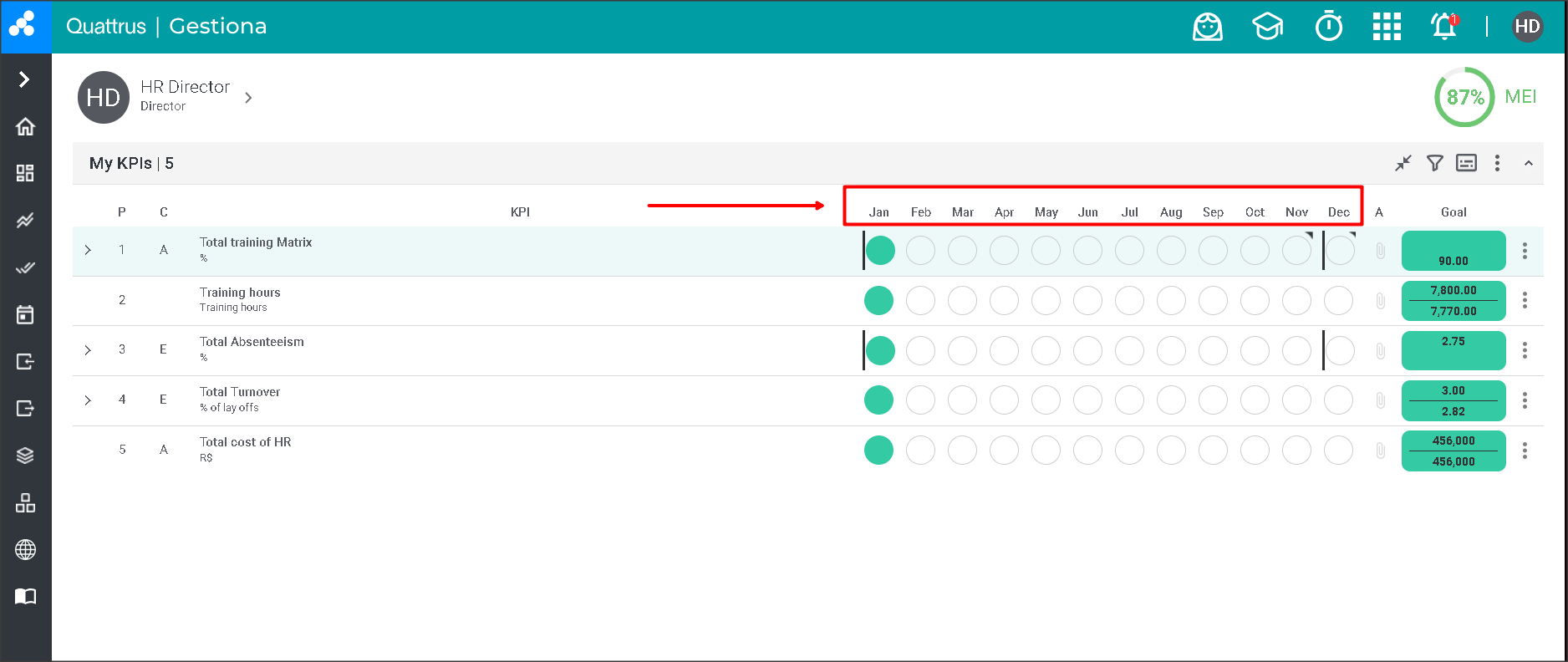1568x662 pixels.
Task: Open the calendar icon in sidebar
Action: tap(25, 314)
